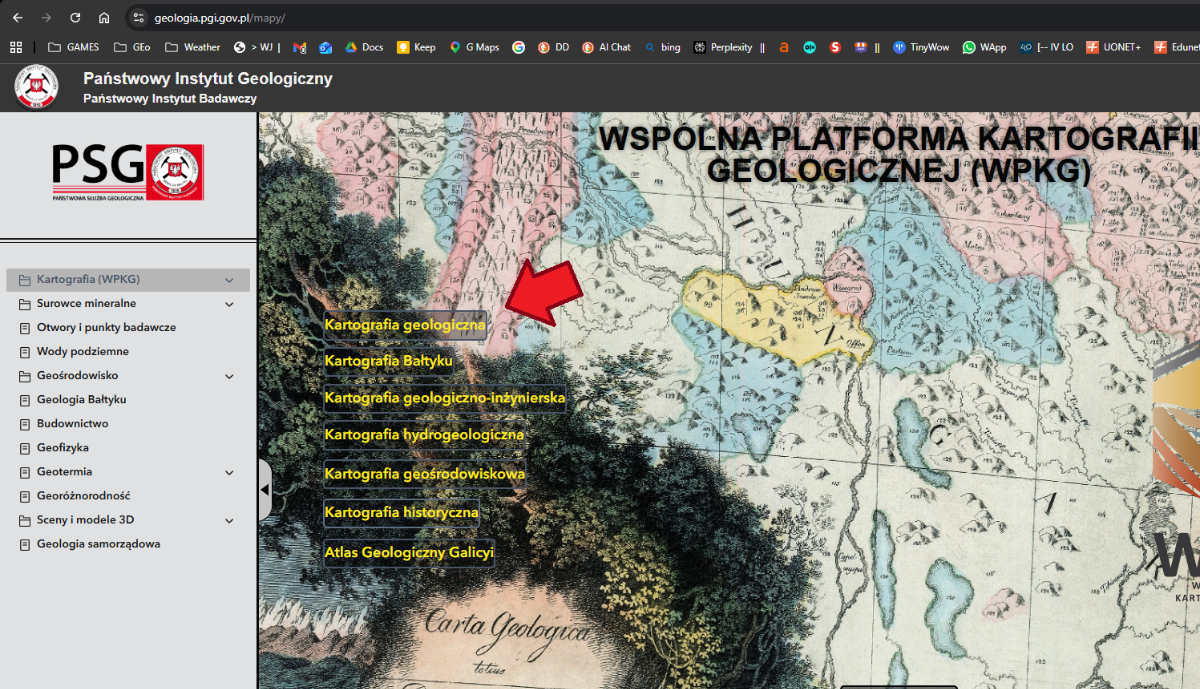Image resolution: width=1200 pixels, height=689 pixels.
Task: Open G Maps bookmark
Action: [x=474, y=47]
